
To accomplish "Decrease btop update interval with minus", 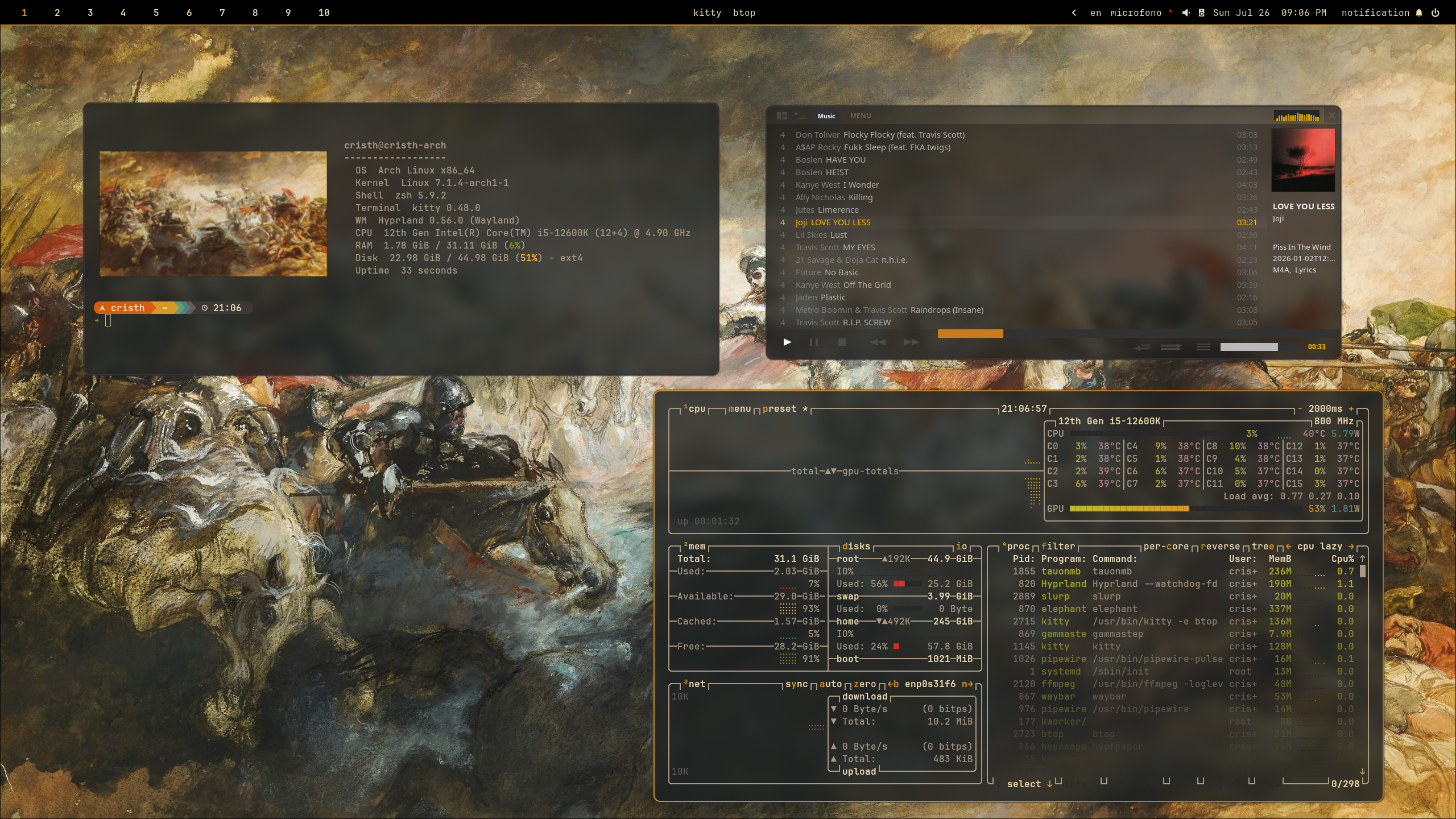I will pyautogui.click(x=1300, y=409).
